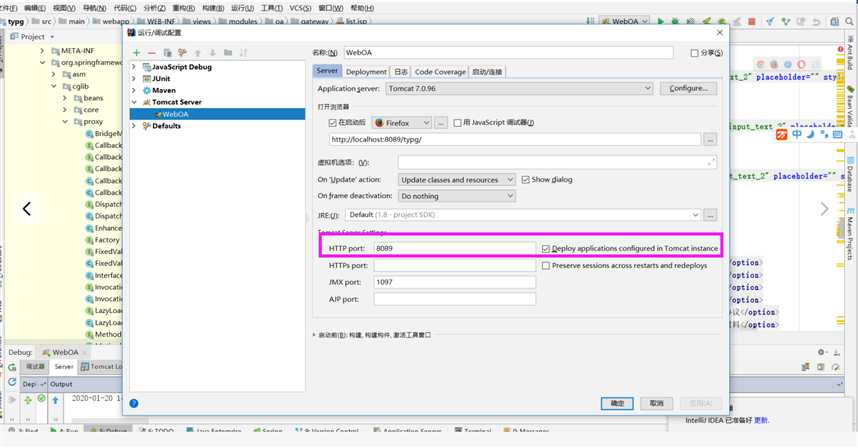Screen dimensions: 858x448
Task: Click Configure... button
Action: click(688, 88)
